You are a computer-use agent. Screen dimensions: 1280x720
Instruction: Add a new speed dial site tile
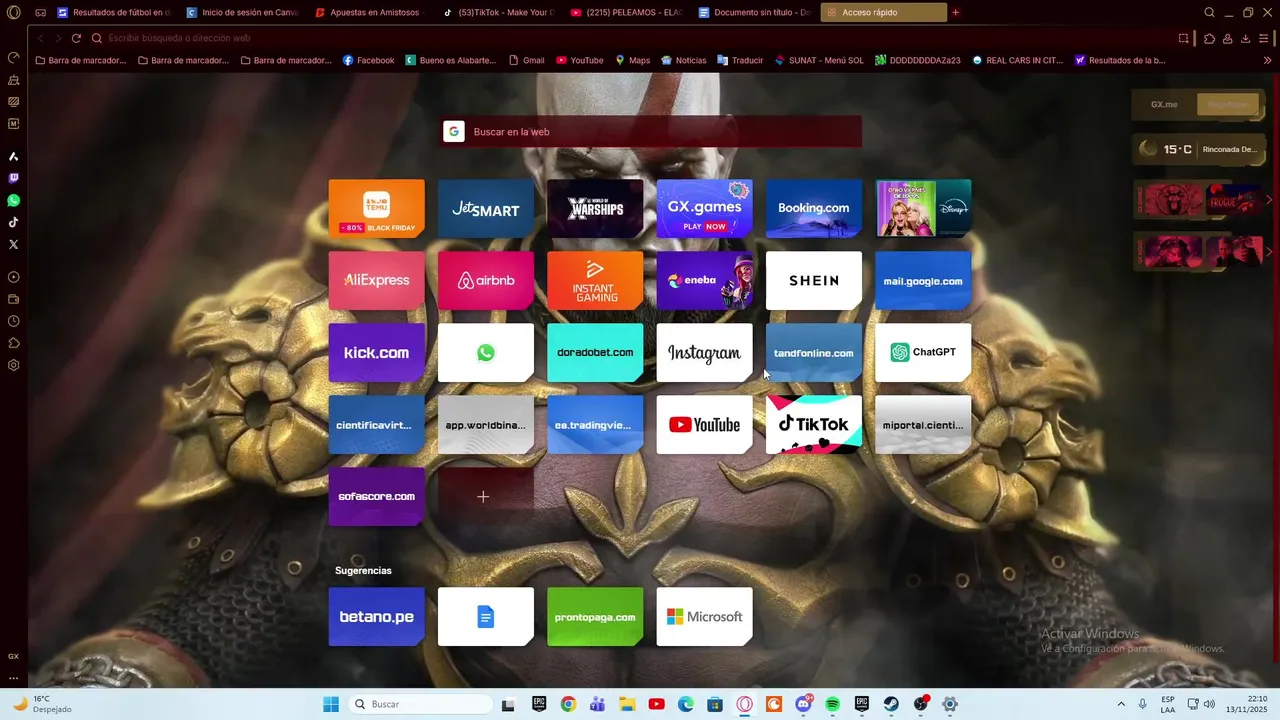point(485,497)
